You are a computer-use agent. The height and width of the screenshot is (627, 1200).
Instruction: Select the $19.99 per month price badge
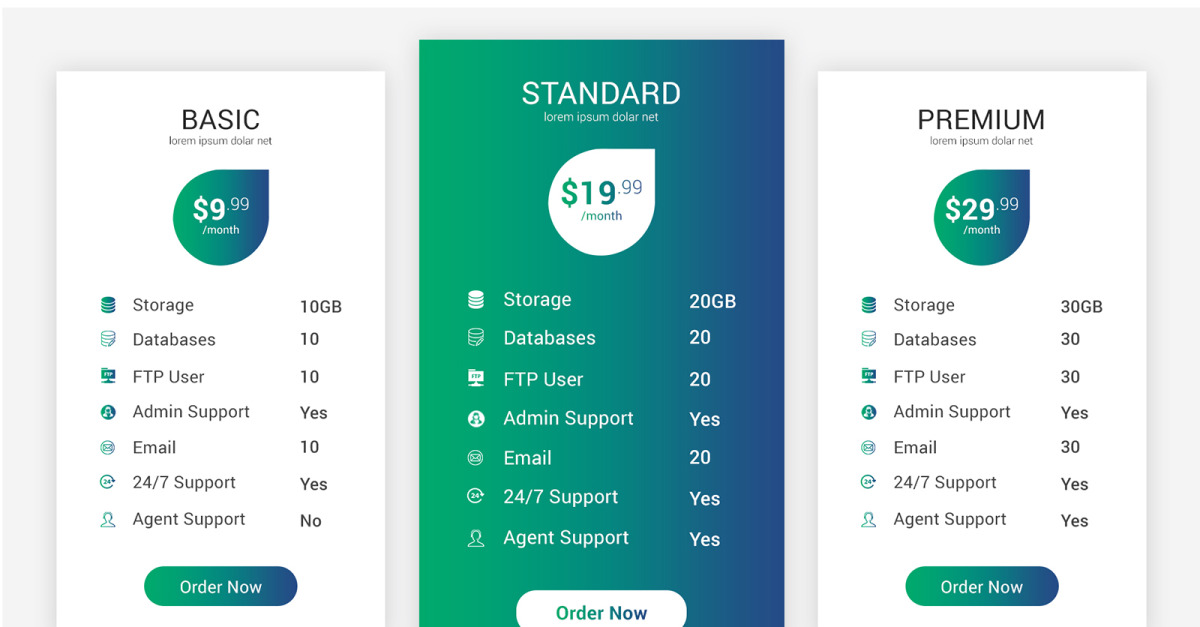[601, 201]
